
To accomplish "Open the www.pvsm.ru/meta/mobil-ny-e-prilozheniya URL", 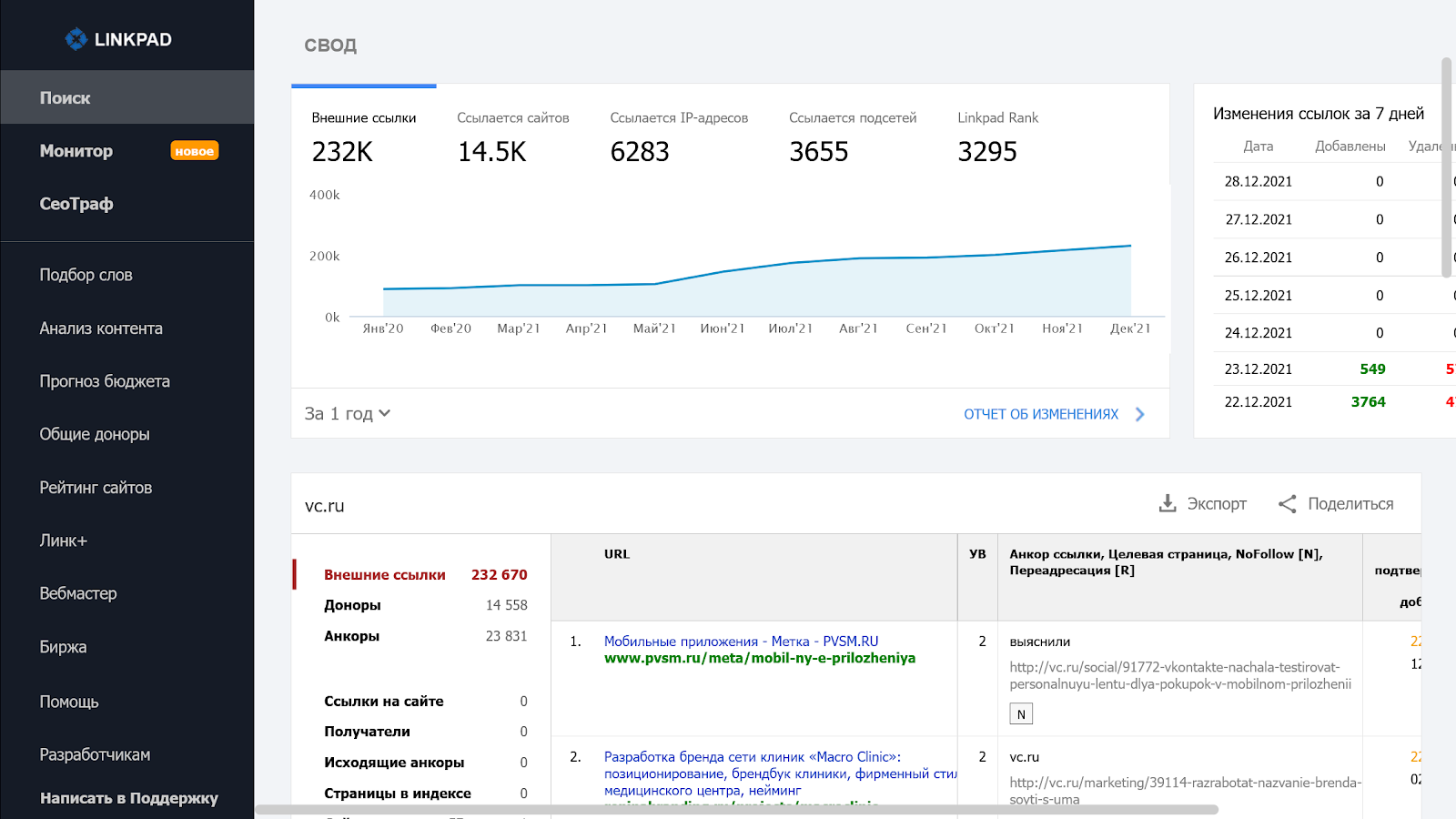I will [760, 658].
